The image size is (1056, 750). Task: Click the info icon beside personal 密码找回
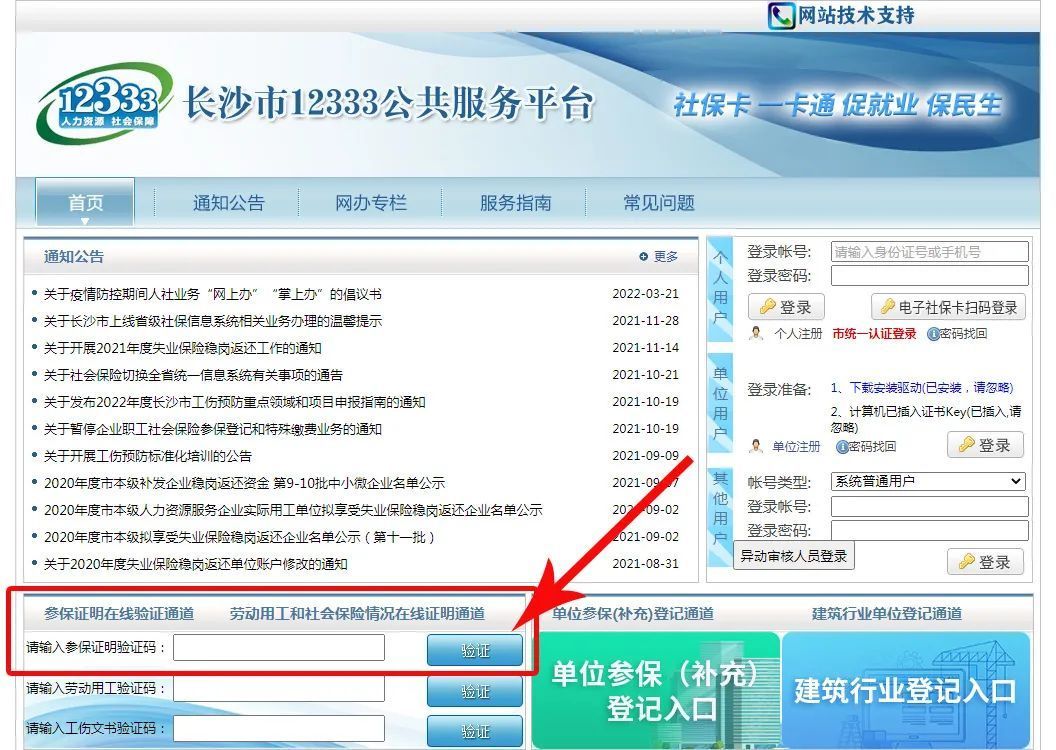tap(933, 334)
